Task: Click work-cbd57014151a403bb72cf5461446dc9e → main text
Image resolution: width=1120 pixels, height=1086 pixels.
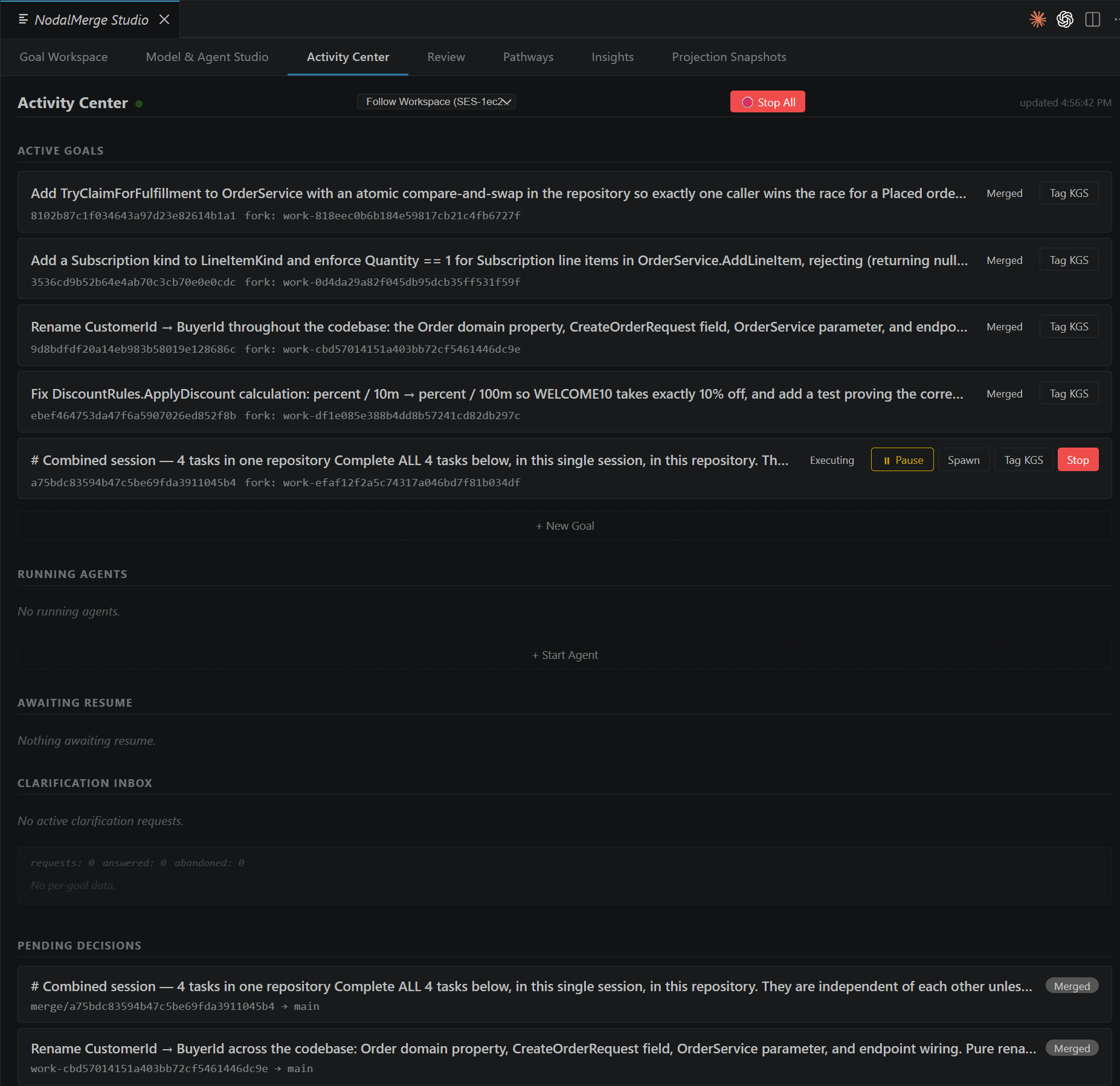Action: click(x=172, y=1068)
